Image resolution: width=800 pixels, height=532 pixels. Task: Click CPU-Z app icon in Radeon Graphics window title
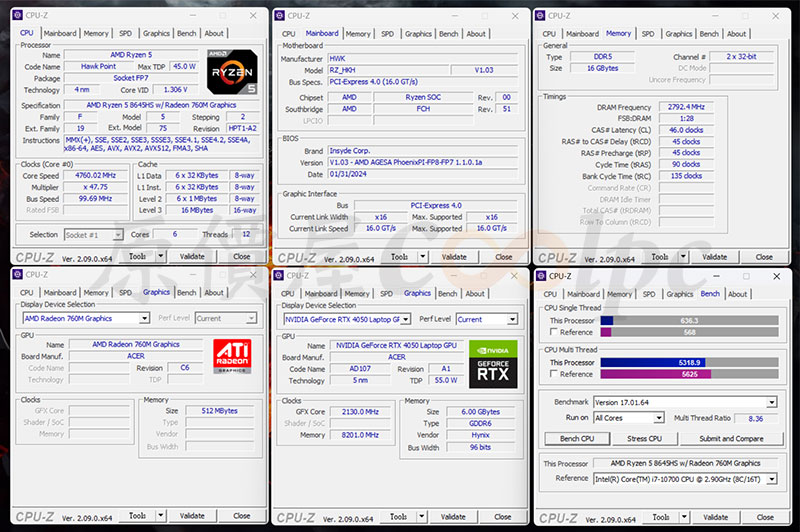point(17,275)
